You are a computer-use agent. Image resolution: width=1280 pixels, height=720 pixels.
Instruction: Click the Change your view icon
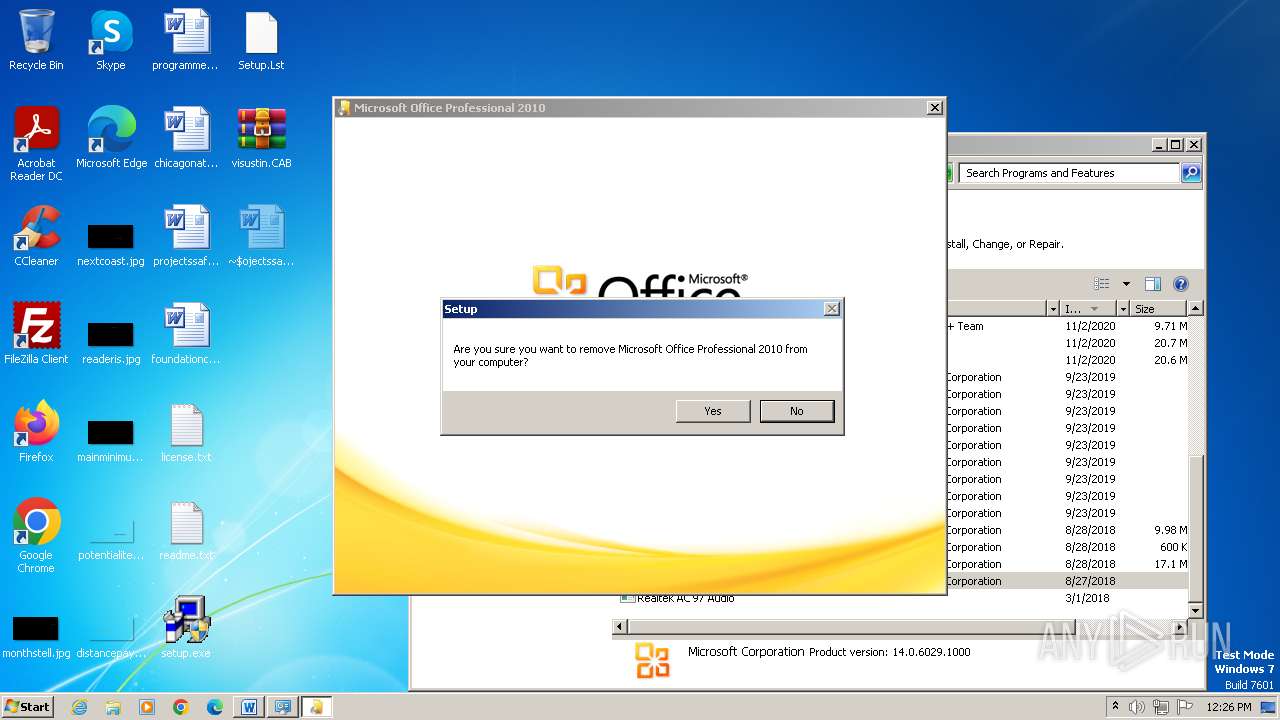coord(1101,284)
